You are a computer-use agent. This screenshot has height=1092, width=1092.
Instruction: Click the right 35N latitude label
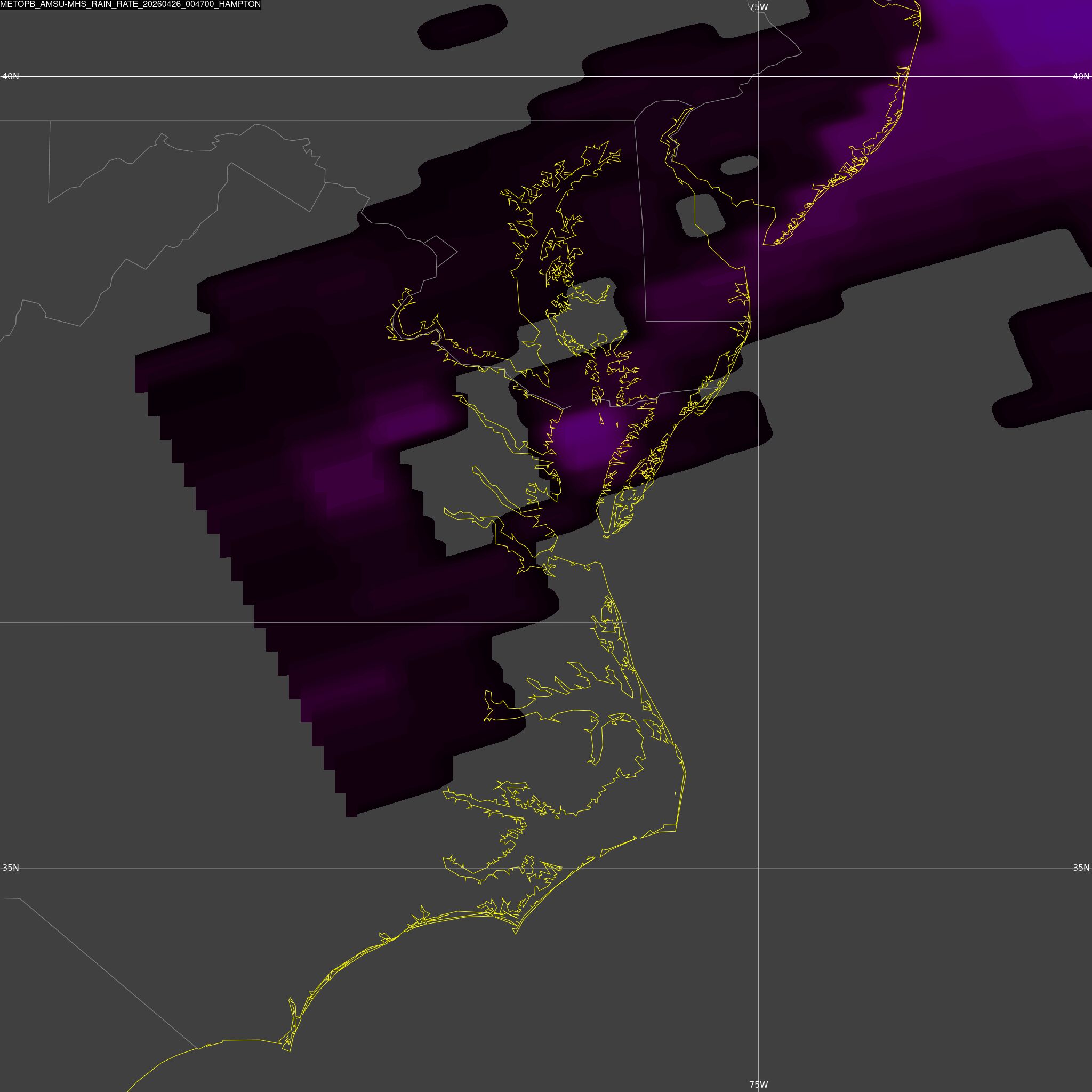(x=1081, y=868)
